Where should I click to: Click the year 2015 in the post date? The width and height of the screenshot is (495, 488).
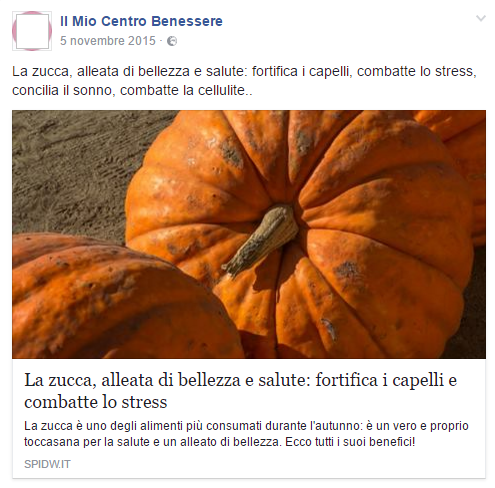point(142,41)
